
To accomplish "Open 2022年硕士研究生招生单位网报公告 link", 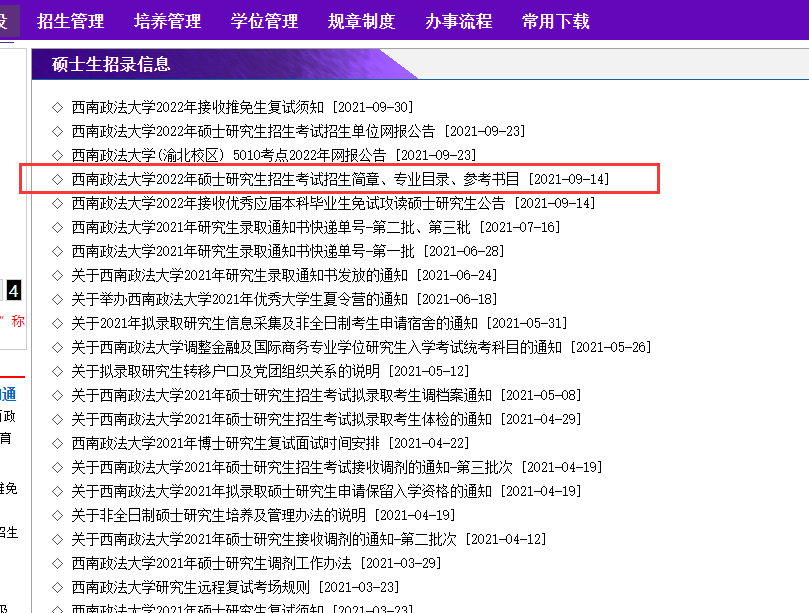I will point(253,131).
